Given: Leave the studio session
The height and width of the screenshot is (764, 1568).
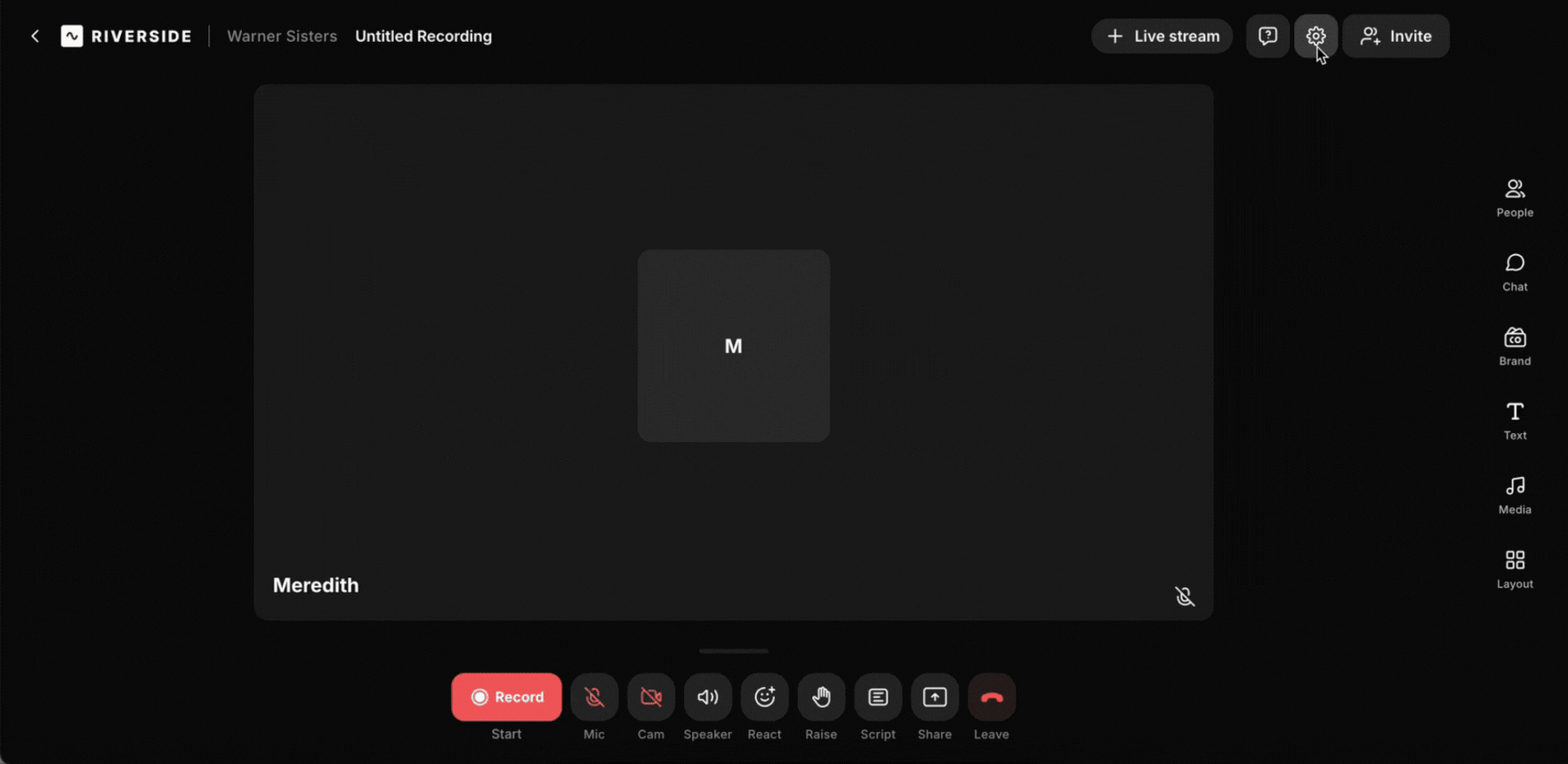Looking at the screenshot, I should [x=991, y=697].
